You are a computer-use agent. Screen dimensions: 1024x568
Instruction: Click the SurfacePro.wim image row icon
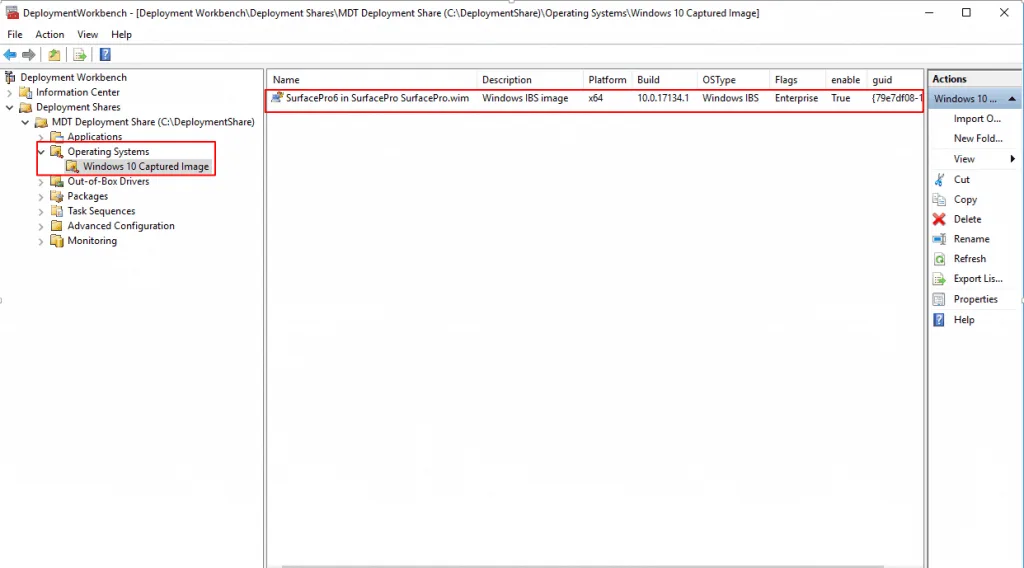coord(277,98)
